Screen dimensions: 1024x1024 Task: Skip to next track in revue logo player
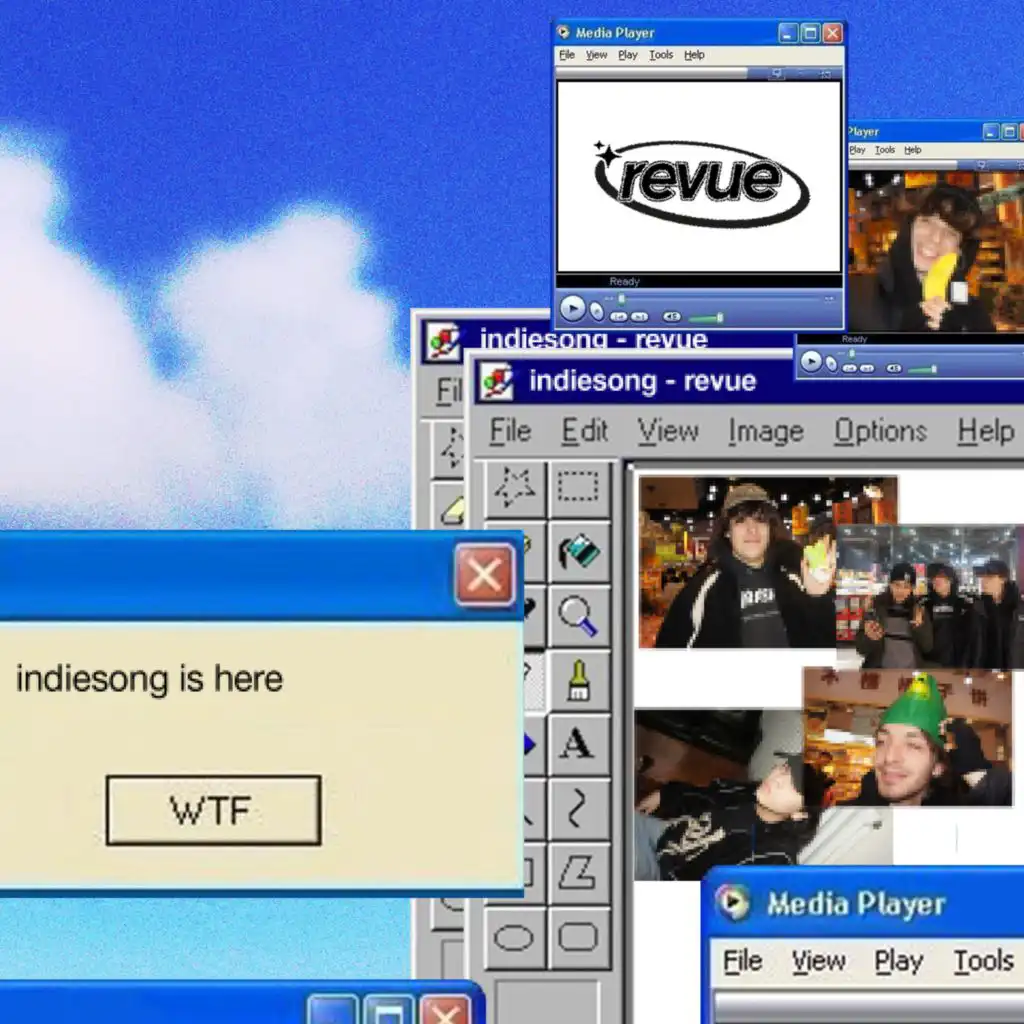(x=639, y=317)
